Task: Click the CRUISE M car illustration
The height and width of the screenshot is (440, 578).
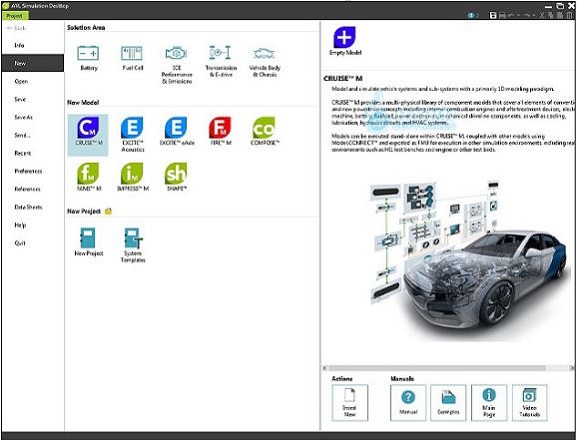Action: [x=469, y=260]
